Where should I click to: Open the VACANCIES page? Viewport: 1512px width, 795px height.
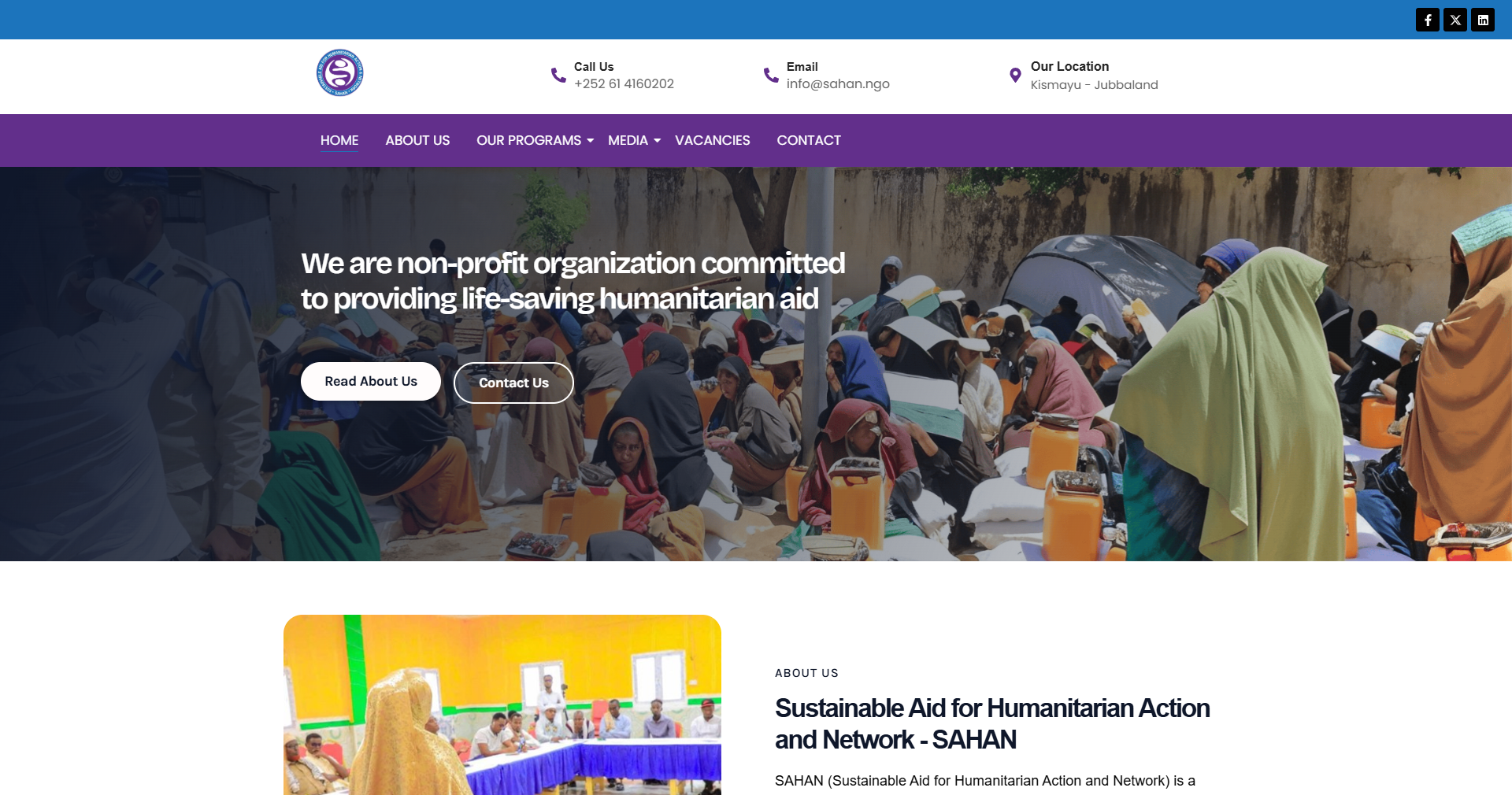coord(713,140)
